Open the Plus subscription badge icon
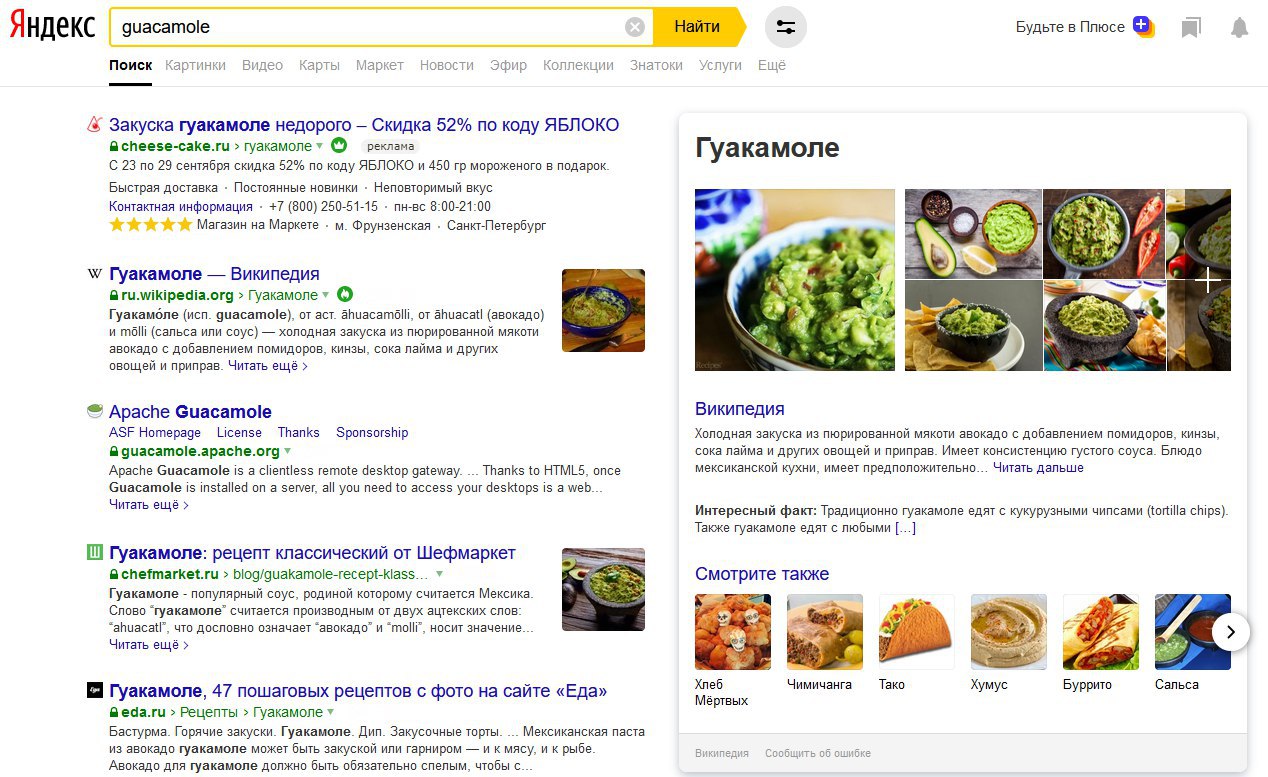 coord(1143,27)
